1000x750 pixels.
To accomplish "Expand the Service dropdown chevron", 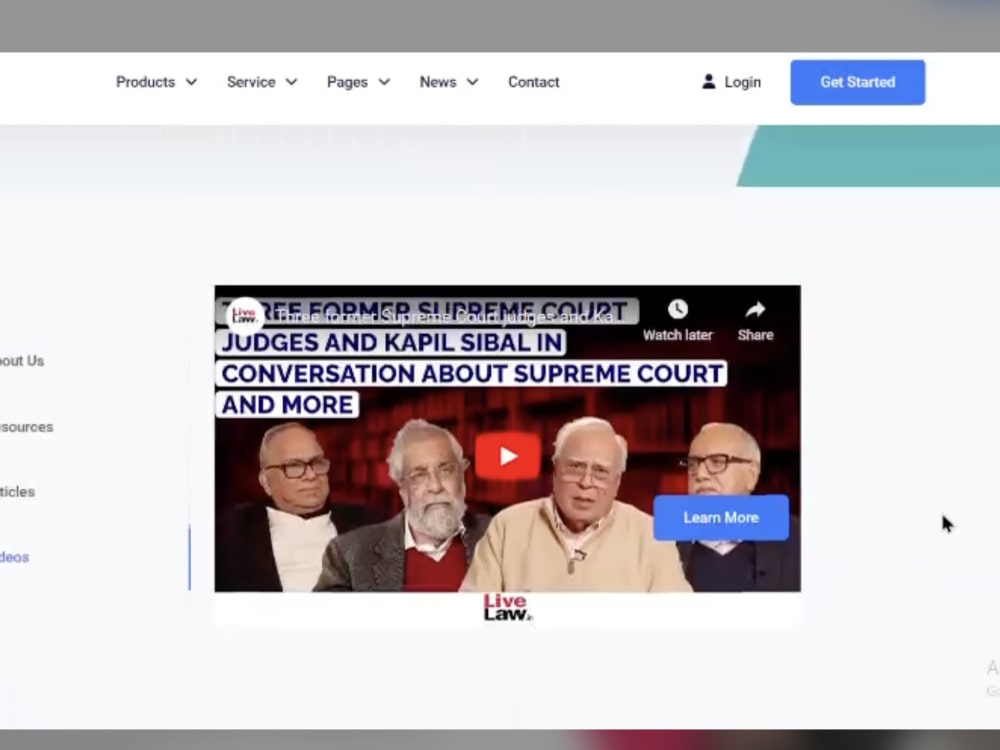I will pos(291,82).
